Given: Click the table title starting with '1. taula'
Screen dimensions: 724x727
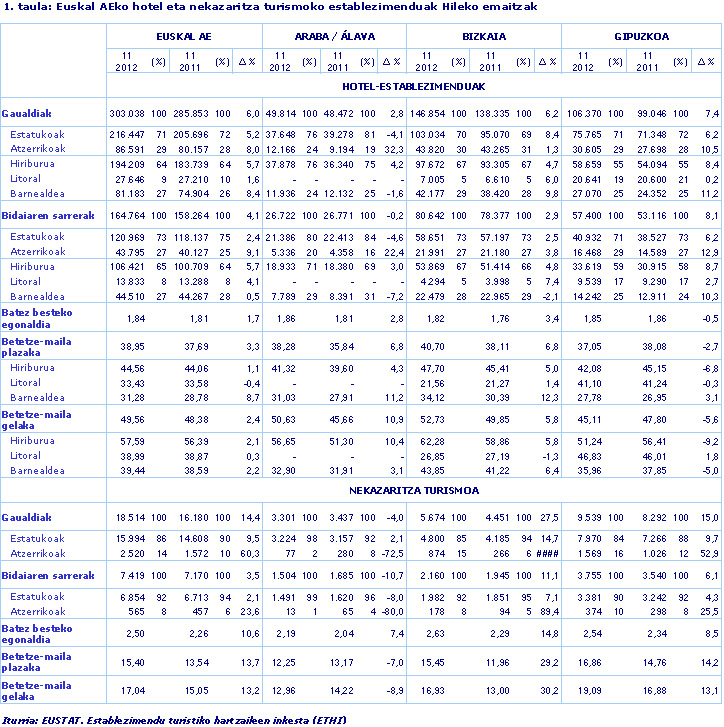Looking at the screenshot, I should (270, 7).
